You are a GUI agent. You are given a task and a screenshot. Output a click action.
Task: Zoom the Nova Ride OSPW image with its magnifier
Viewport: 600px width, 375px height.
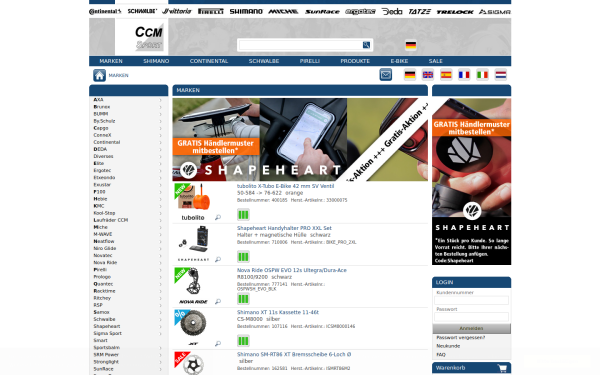[x=218, y=302]
